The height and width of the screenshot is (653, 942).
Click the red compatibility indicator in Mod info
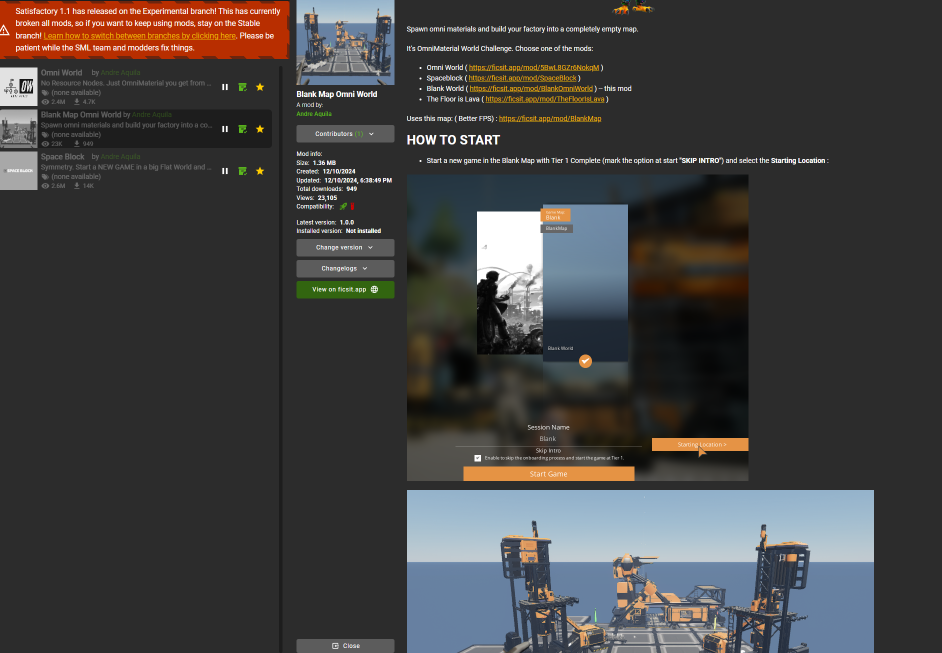click(x=352, y=206)
